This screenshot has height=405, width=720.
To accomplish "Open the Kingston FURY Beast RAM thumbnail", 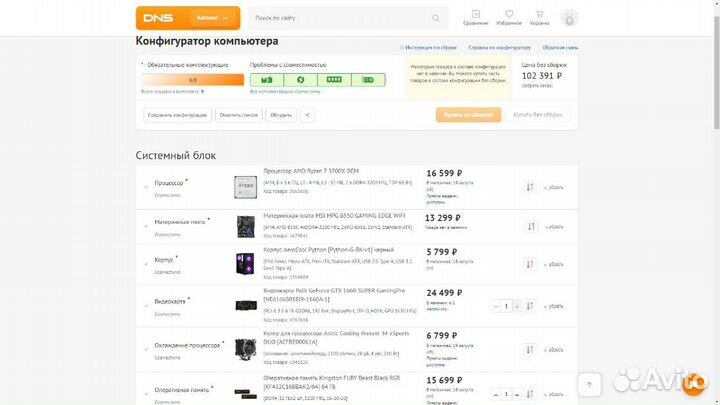I will [246, 393].
